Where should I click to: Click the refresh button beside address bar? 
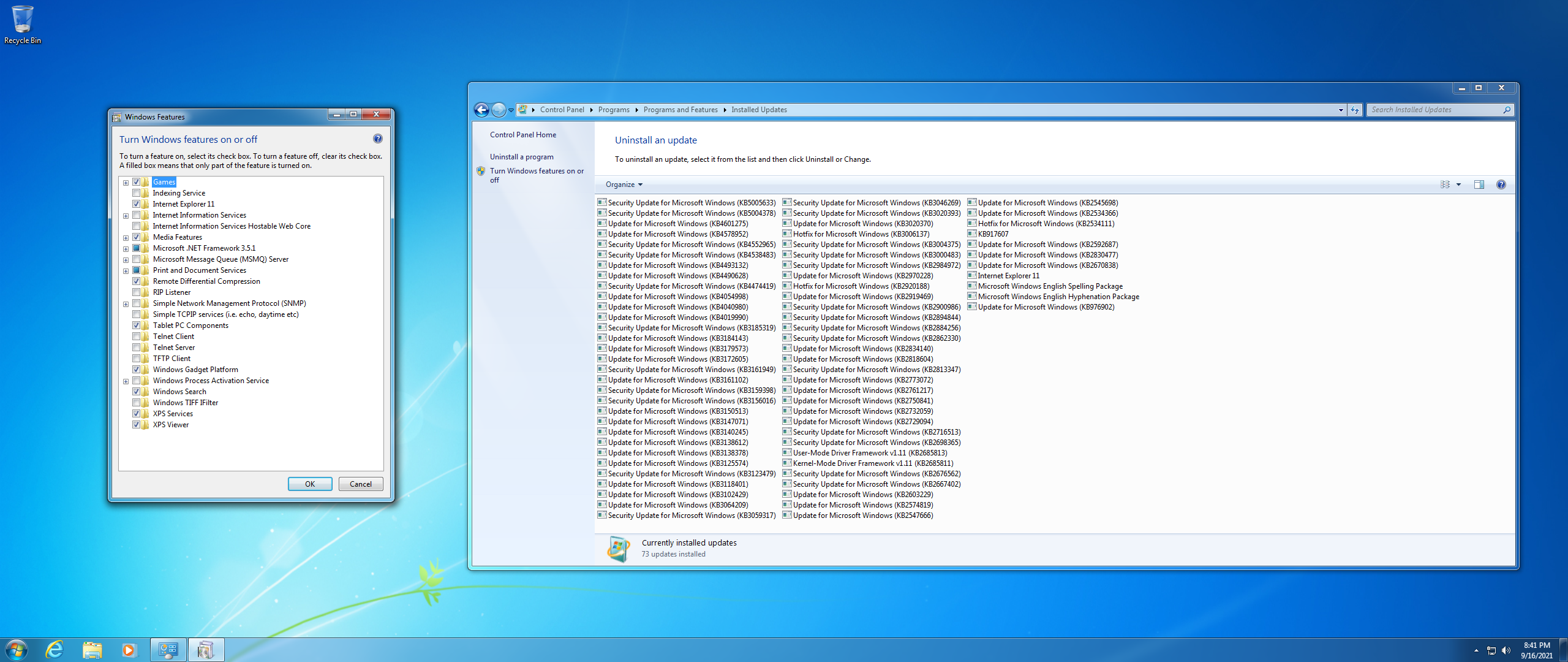(x=1354, y=110)
